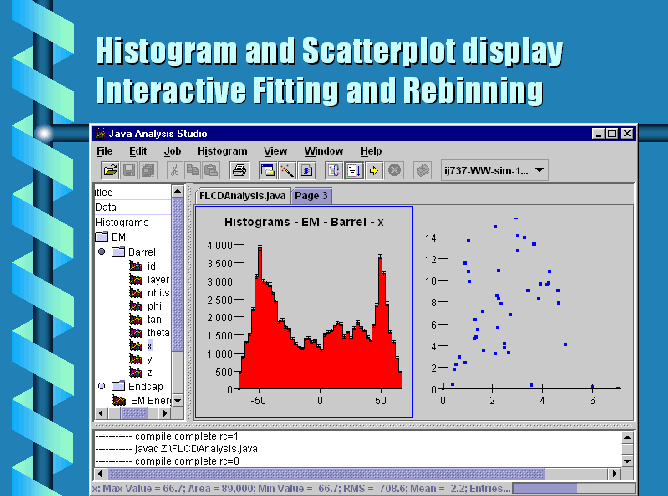Open the File menu
The width and height of the screenshot is (668, 496).
[x=105, y=151]
